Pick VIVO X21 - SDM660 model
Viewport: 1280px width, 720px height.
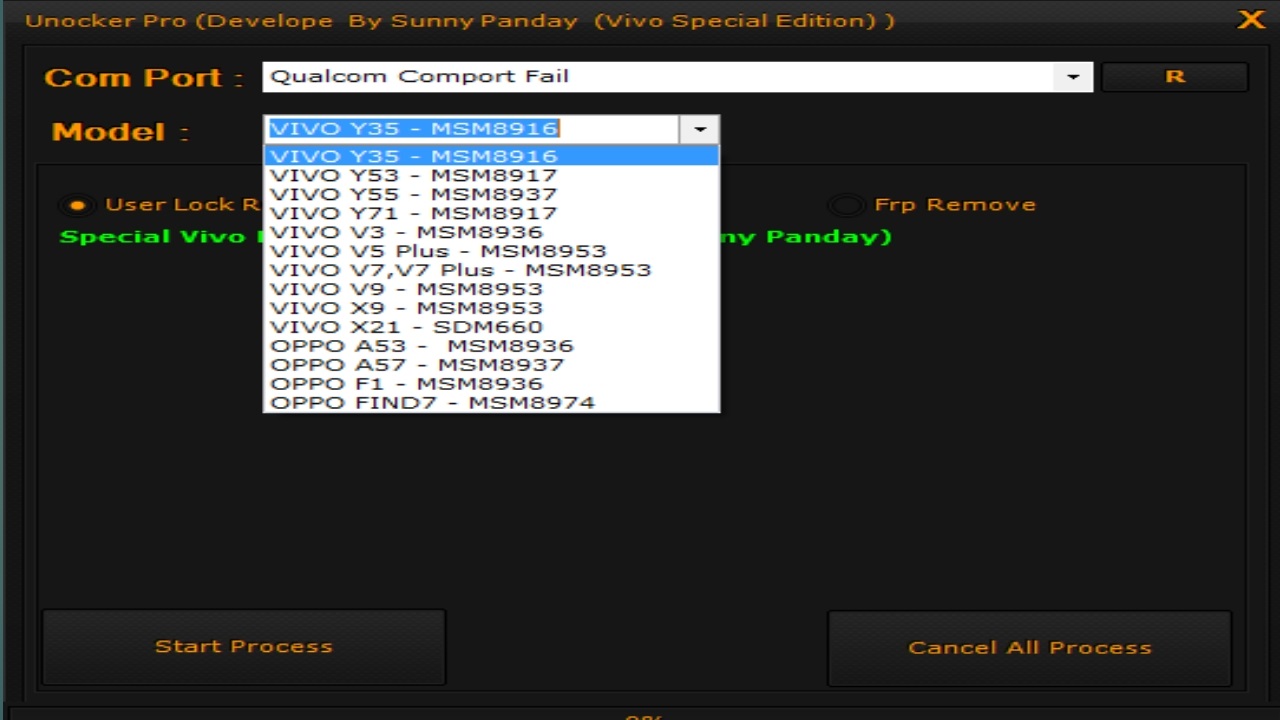(x=491, y=327)
